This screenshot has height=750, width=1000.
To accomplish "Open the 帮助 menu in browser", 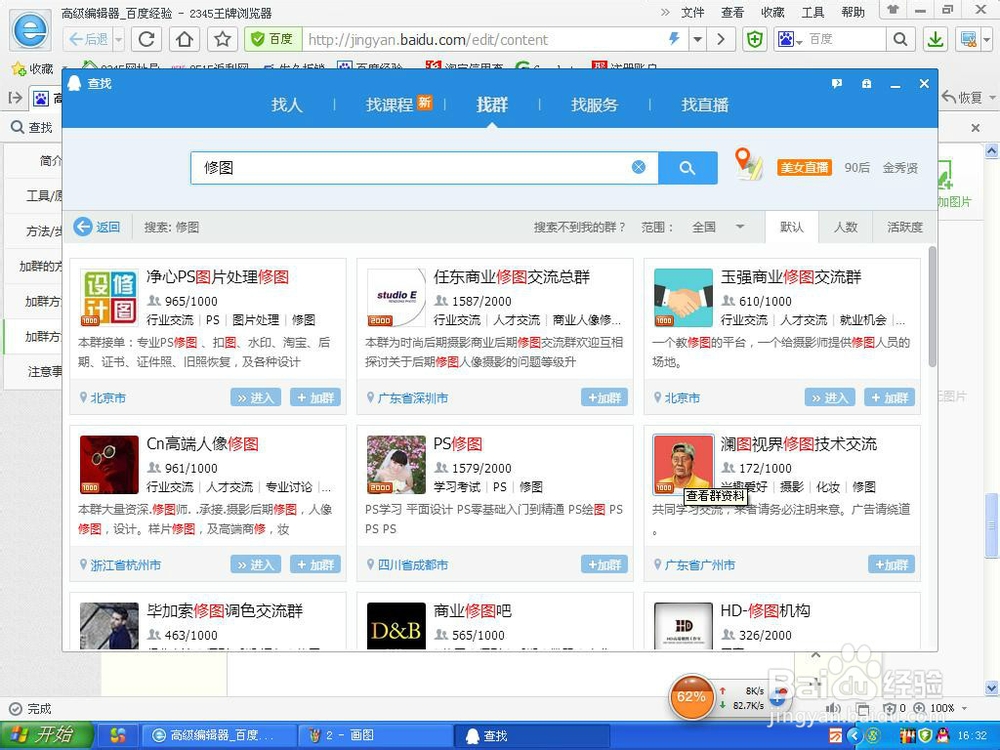I will 853,12.
